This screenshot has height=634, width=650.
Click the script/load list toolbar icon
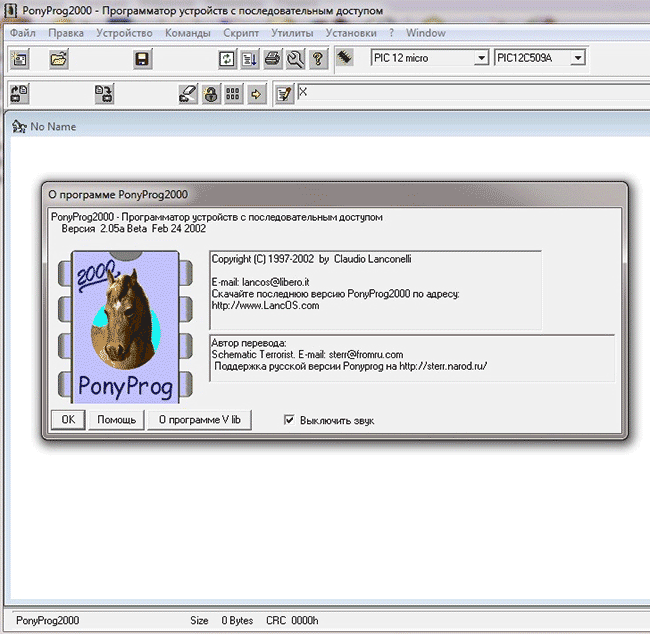click(x=250, y=59)
